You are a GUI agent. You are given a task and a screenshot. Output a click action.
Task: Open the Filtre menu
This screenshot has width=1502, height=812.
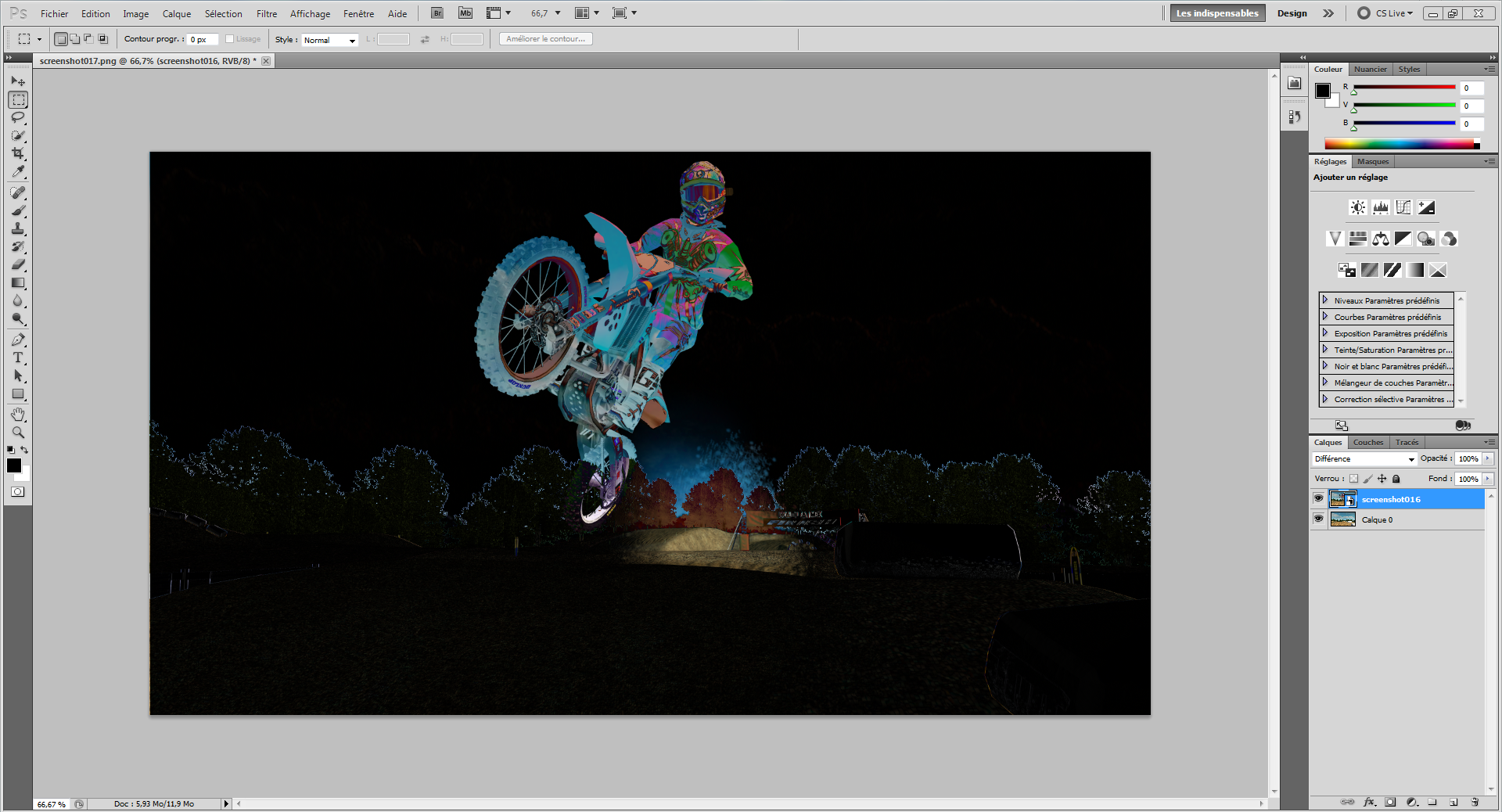coord(266,13)
